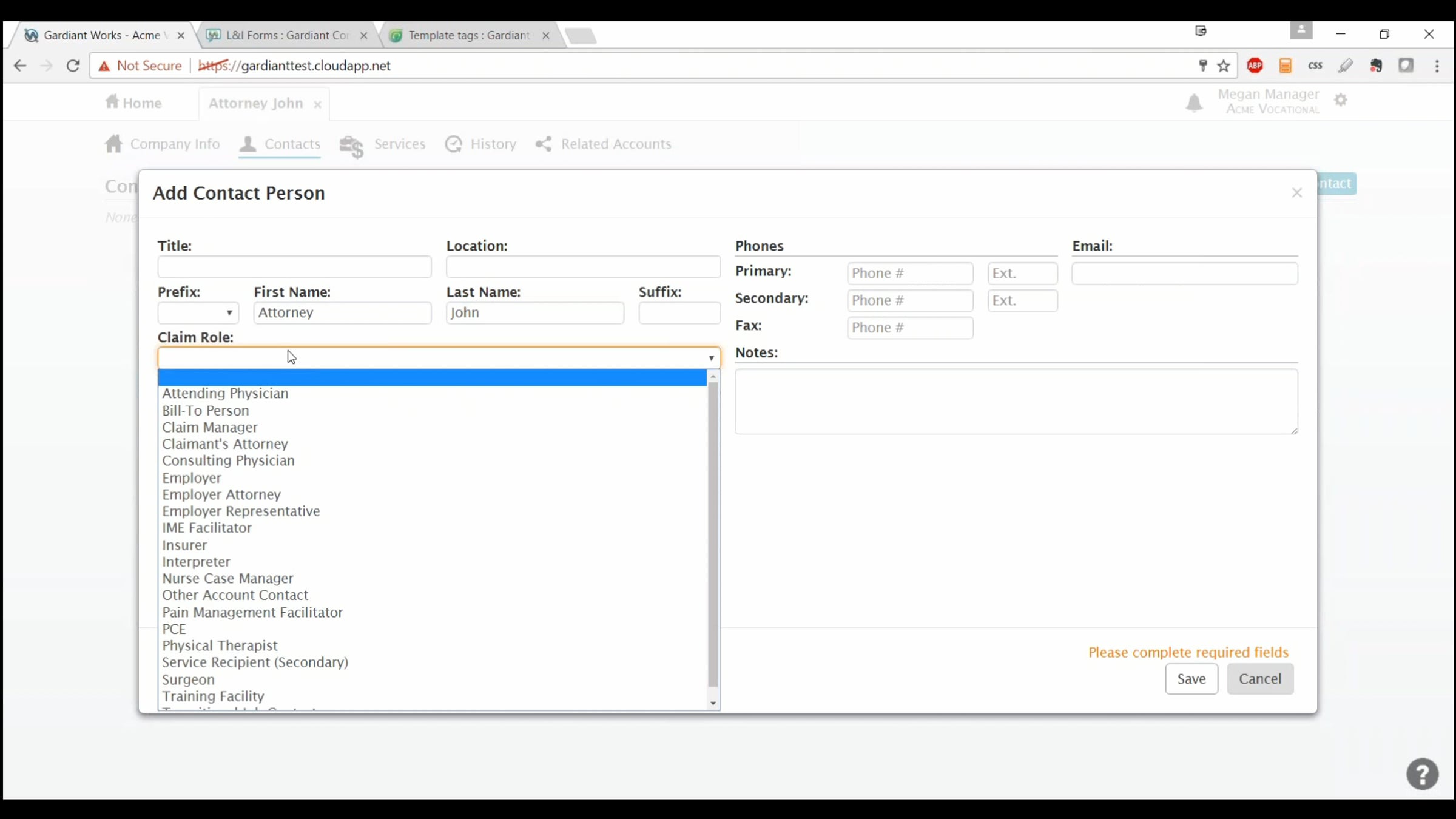Click the CSS extension icon

click(1315, 66)
